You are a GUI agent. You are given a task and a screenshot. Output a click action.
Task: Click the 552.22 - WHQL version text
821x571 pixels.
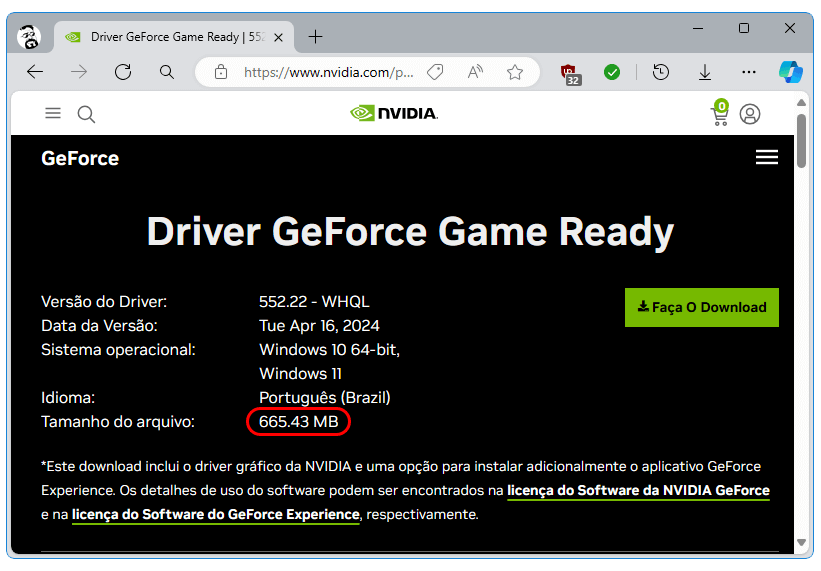(x=314, y=302)
